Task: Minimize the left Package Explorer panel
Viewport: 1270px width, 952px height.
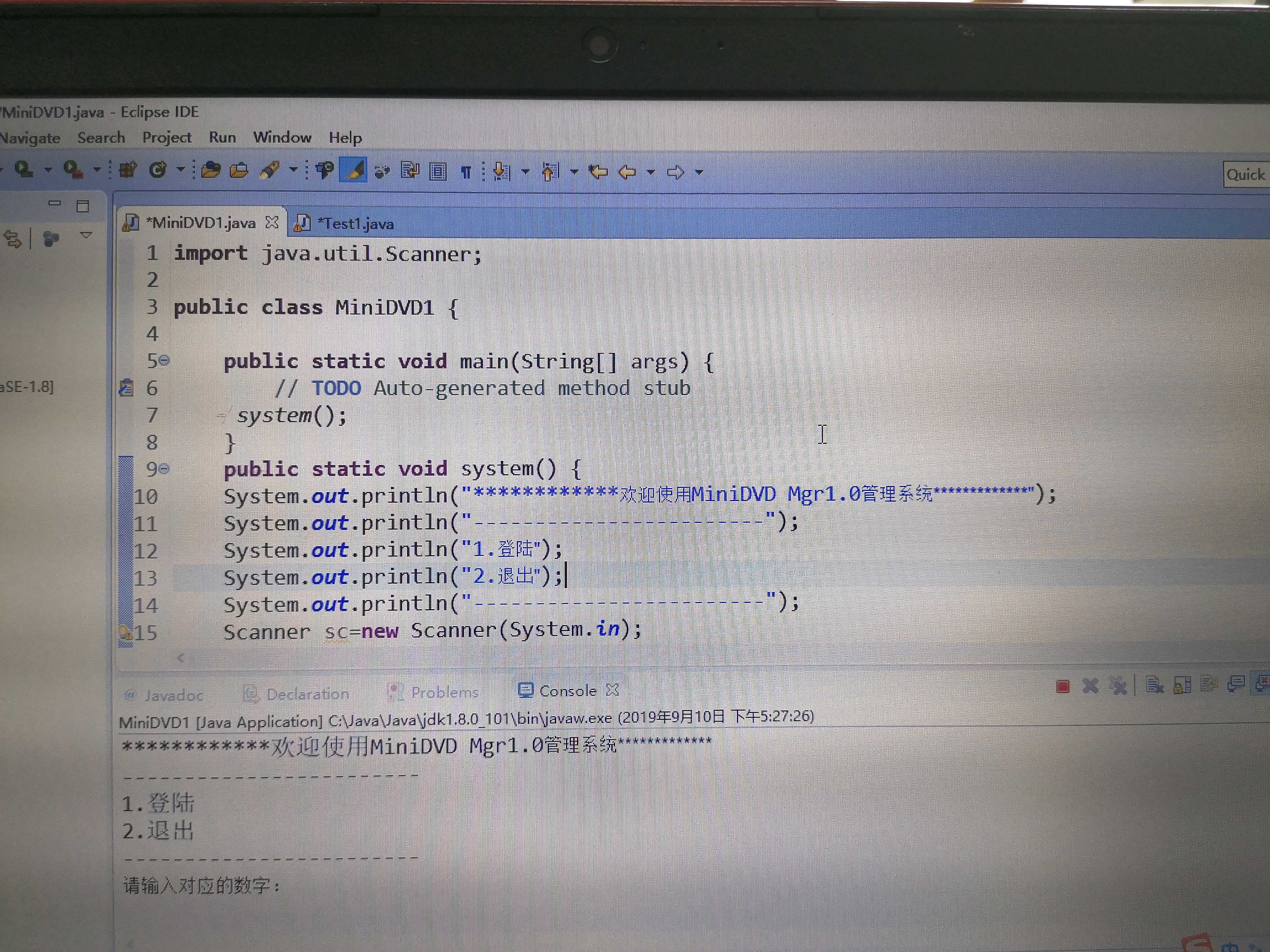Action: 55,203
